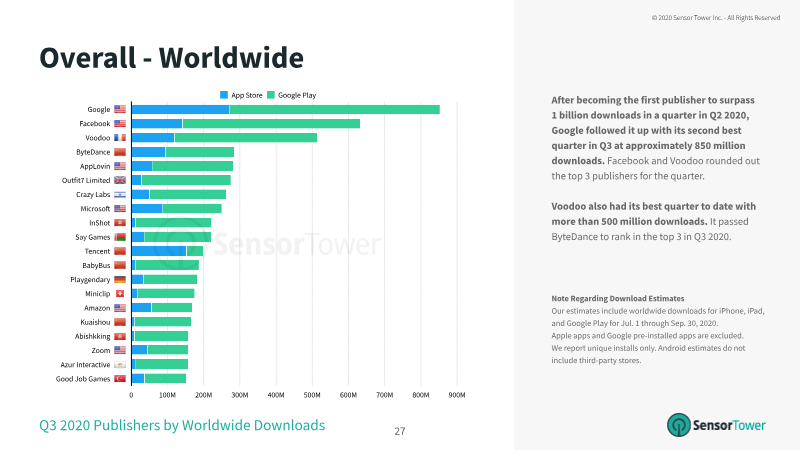Click the 'ByteDance' publisher label
Image resolution: width=800 pixels, height=450 pixels.
93,152
